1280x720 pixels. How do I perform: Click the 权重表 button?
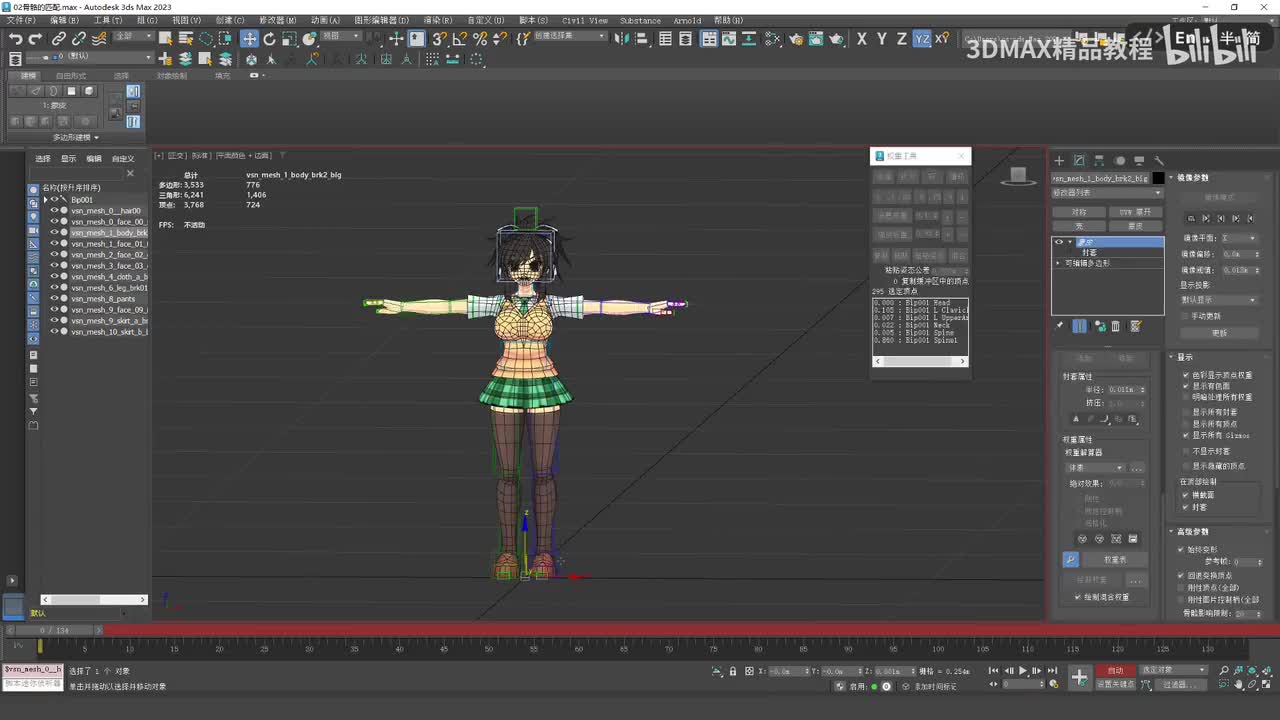(x=1115, y=560)
